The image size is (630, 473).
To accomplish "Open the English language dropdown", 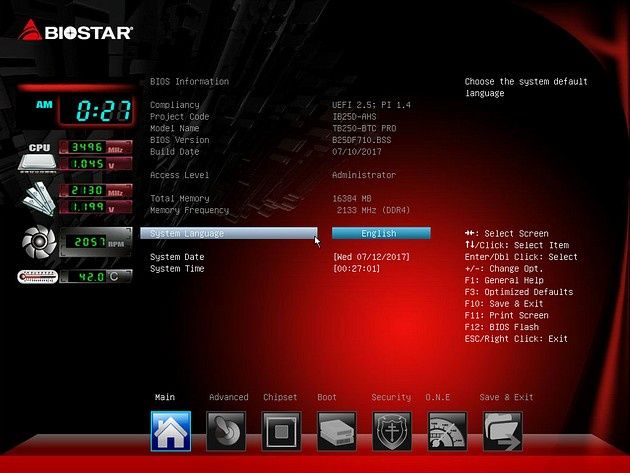I will pyautogui.click(x=381, y=233).
